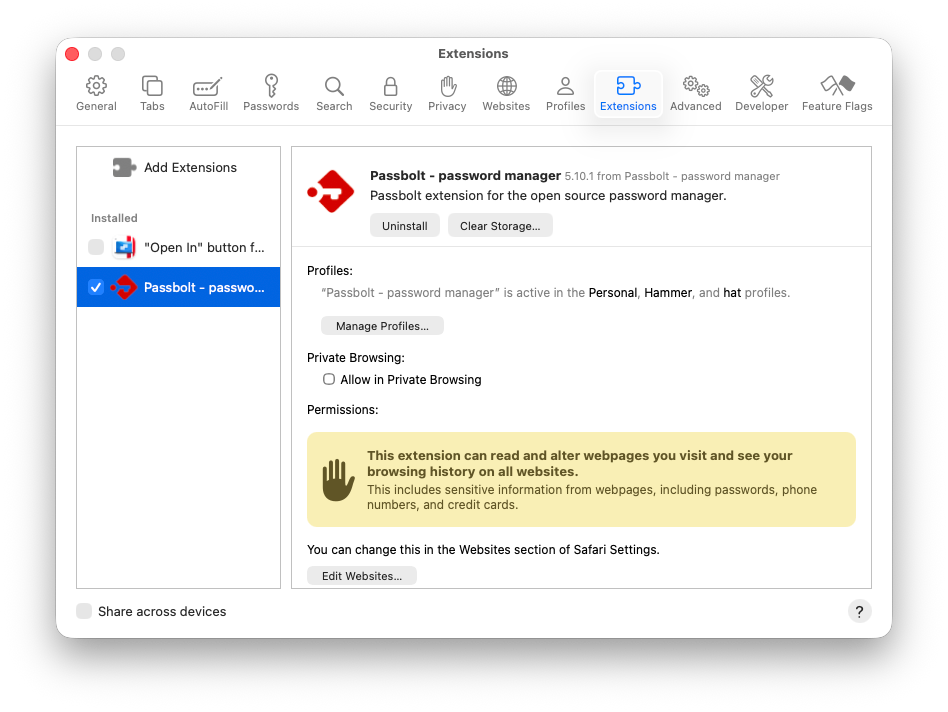Click the Personal profile name
The width and height of the screenshot is (948, 712).
pyautogui.click(x=612, y=293)
